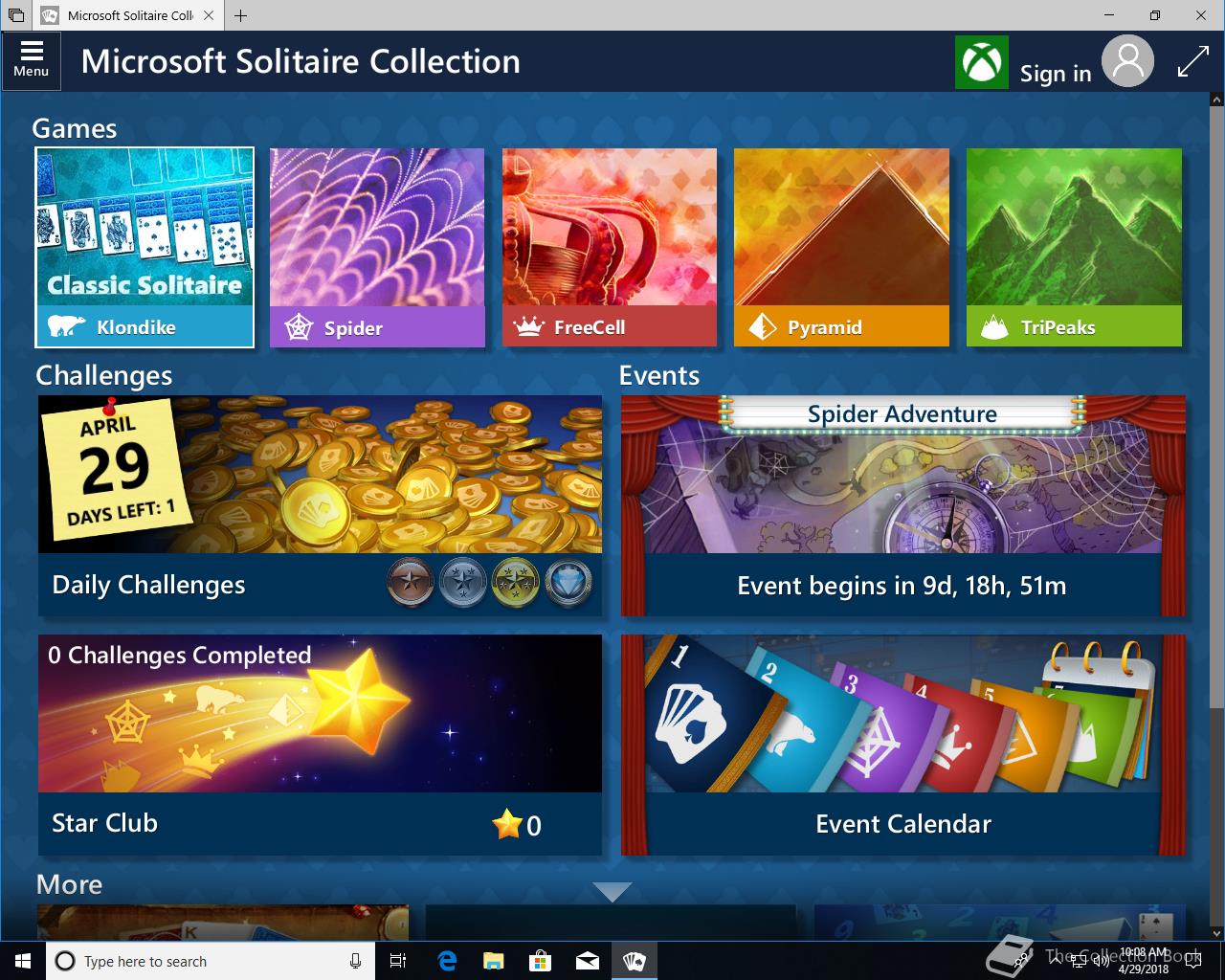Click the 0 Challenges Completed text
The image size is (1225, 980).
[180, 656]
